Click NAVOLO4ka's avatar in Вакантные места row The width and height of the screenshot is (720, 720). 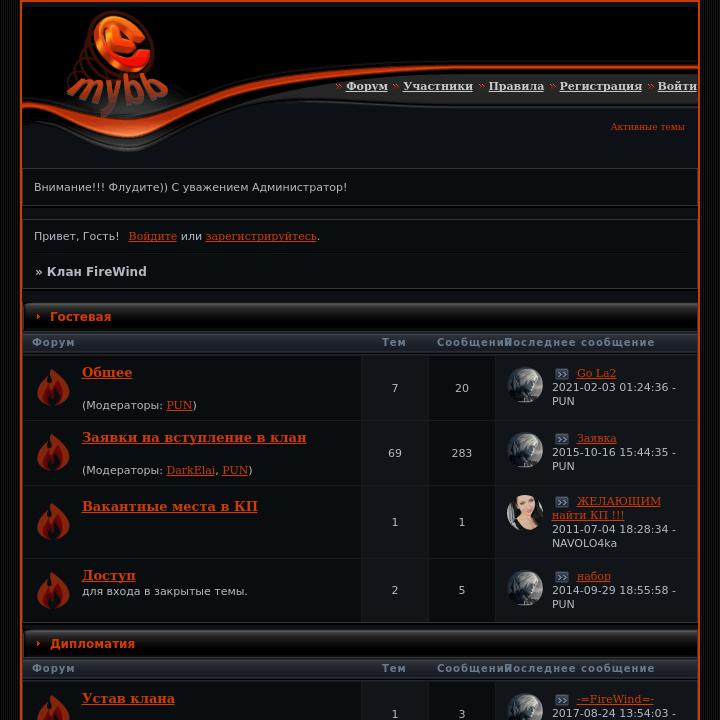[524, 512]
